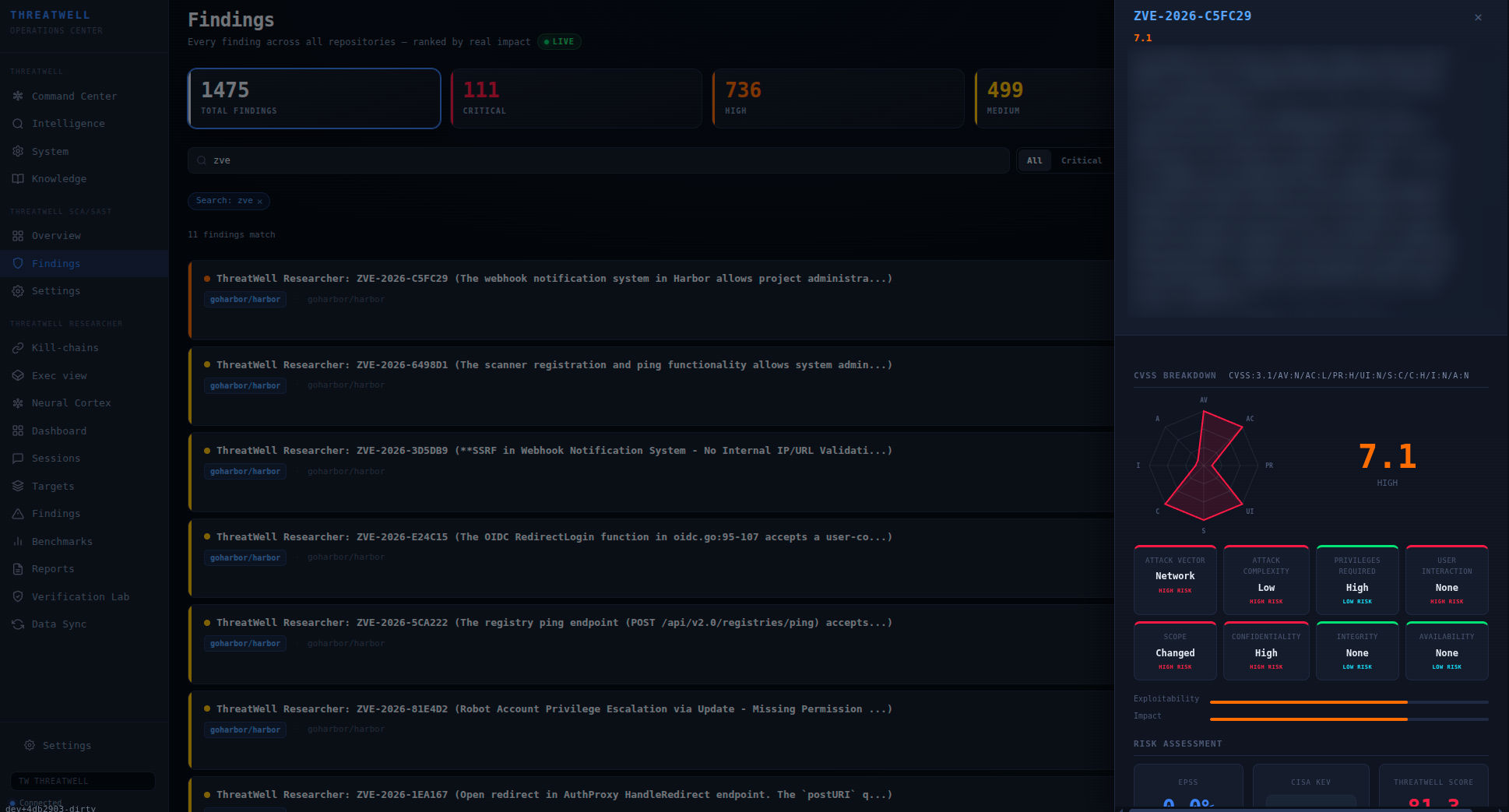The width and height of the screenshot is (1509, 812).
Task: Click the Dashboard grid icon
Action: [18, 431]
